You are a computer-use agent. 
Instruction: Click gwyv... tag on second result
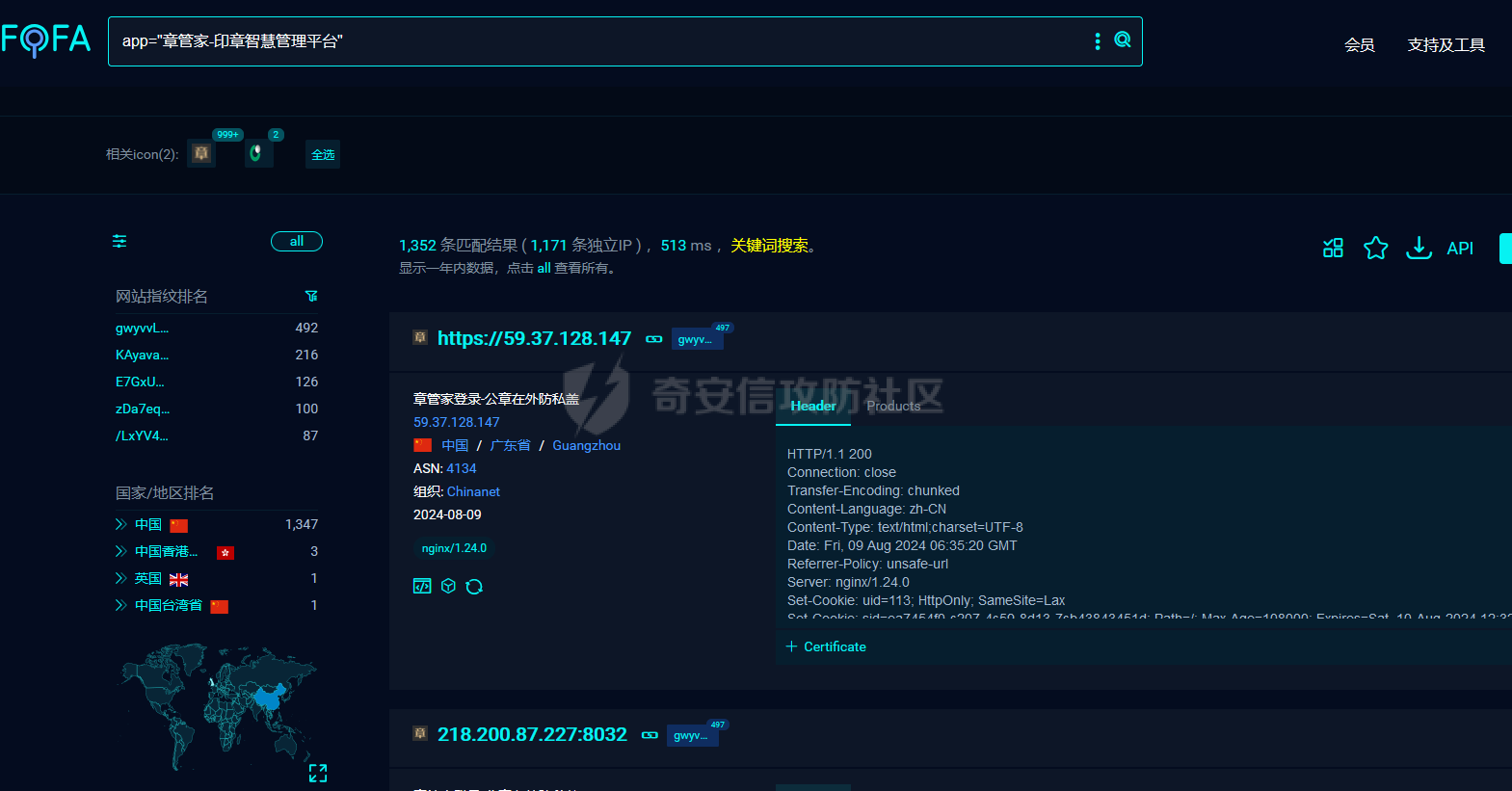tap(691, 735)
